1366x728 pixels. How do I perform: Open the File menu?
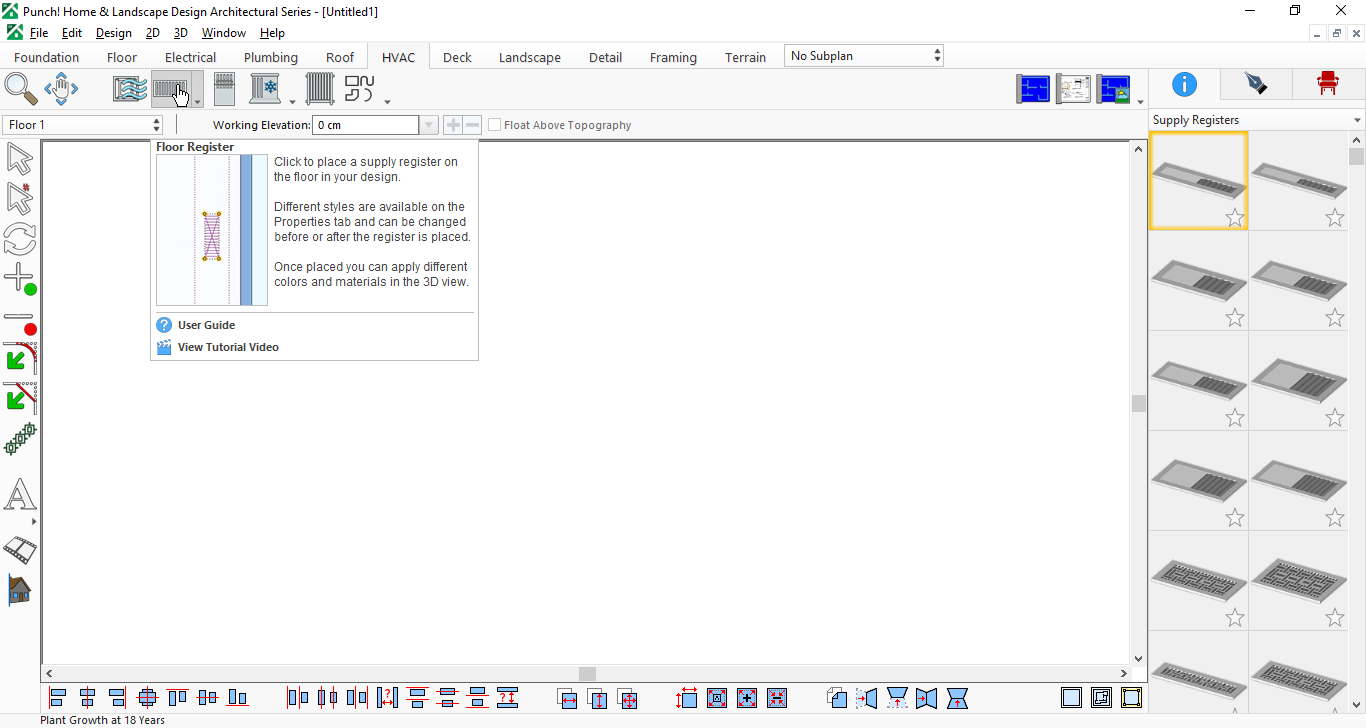coord(39,33)
